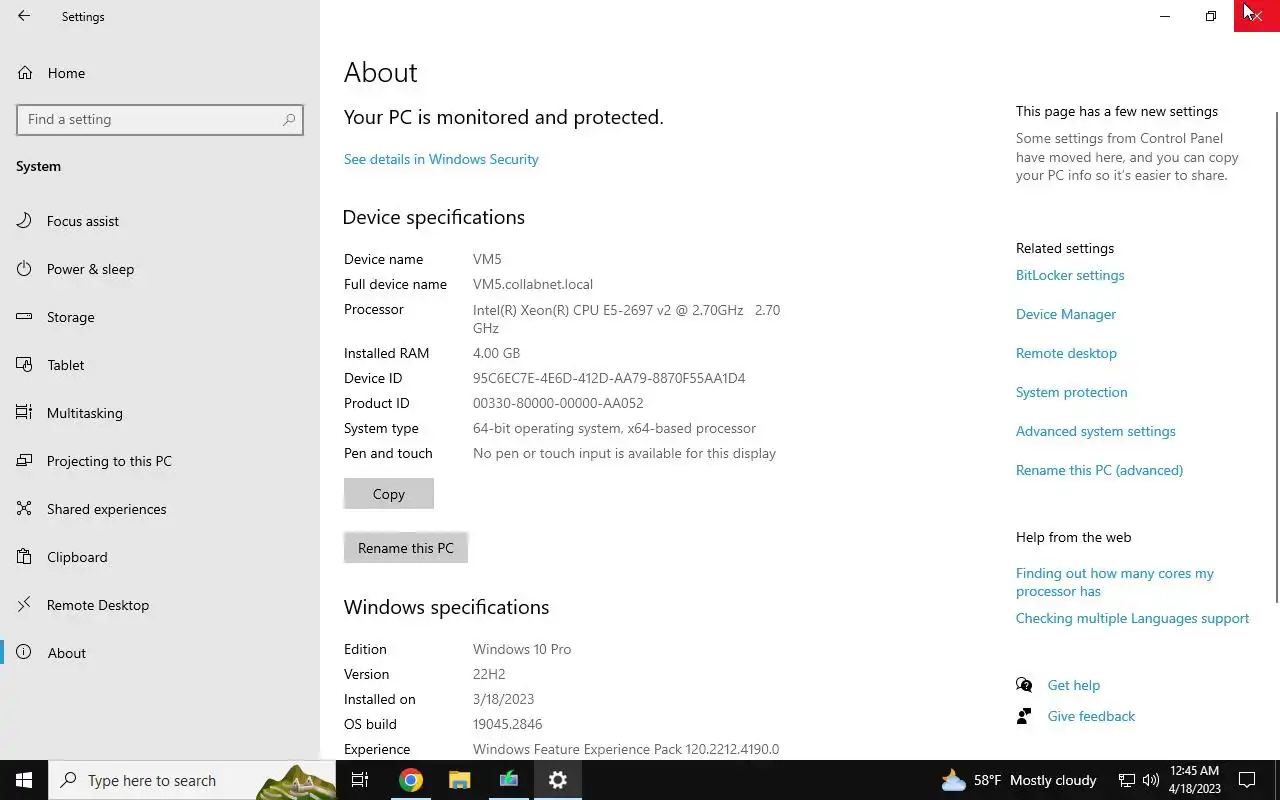Click the Rename this PC button

click(x=406, y=548)
